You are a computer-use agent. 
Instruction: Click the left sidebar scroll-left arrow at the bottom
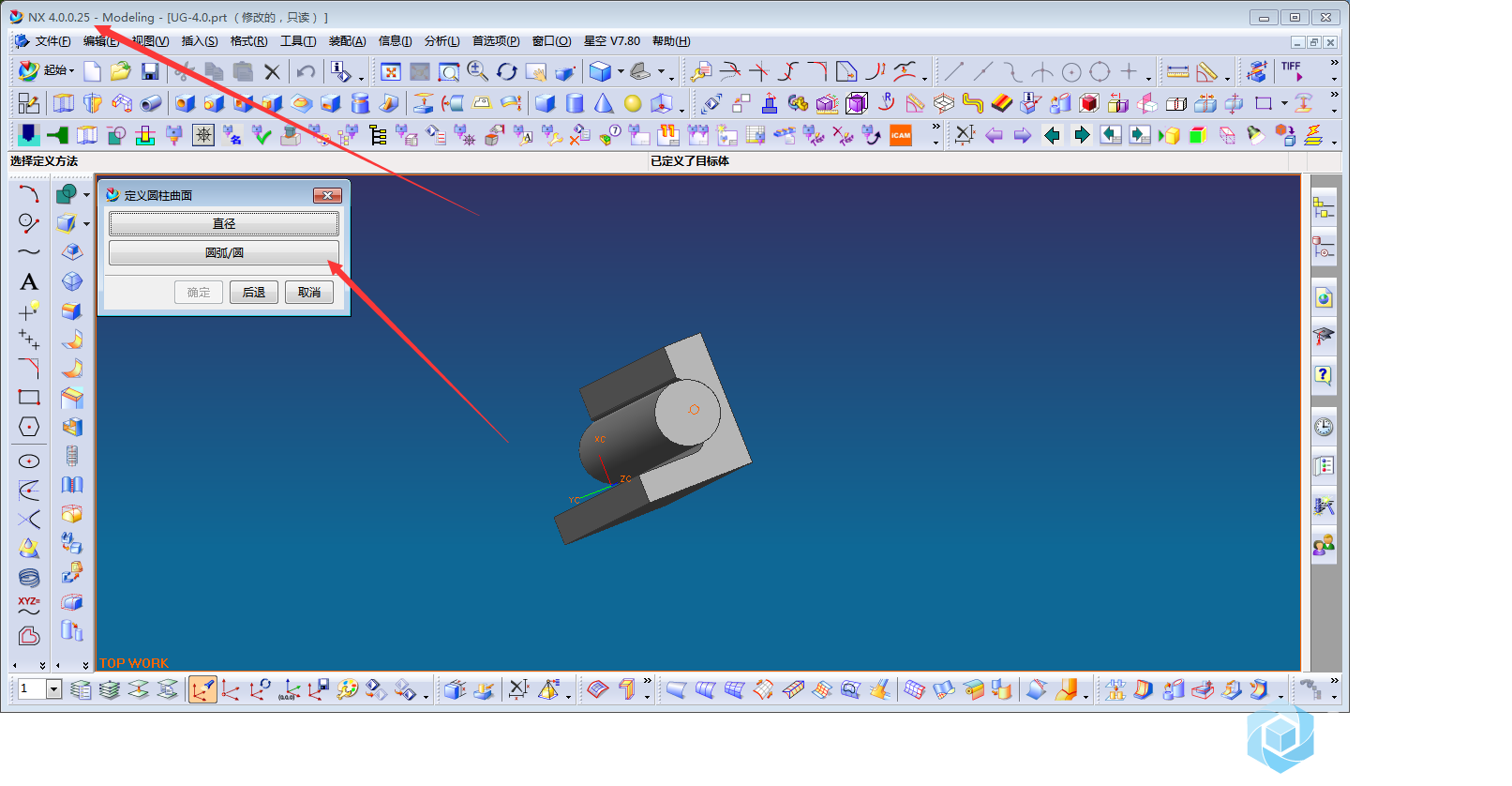pyautogui.click(x=14, y=665)
